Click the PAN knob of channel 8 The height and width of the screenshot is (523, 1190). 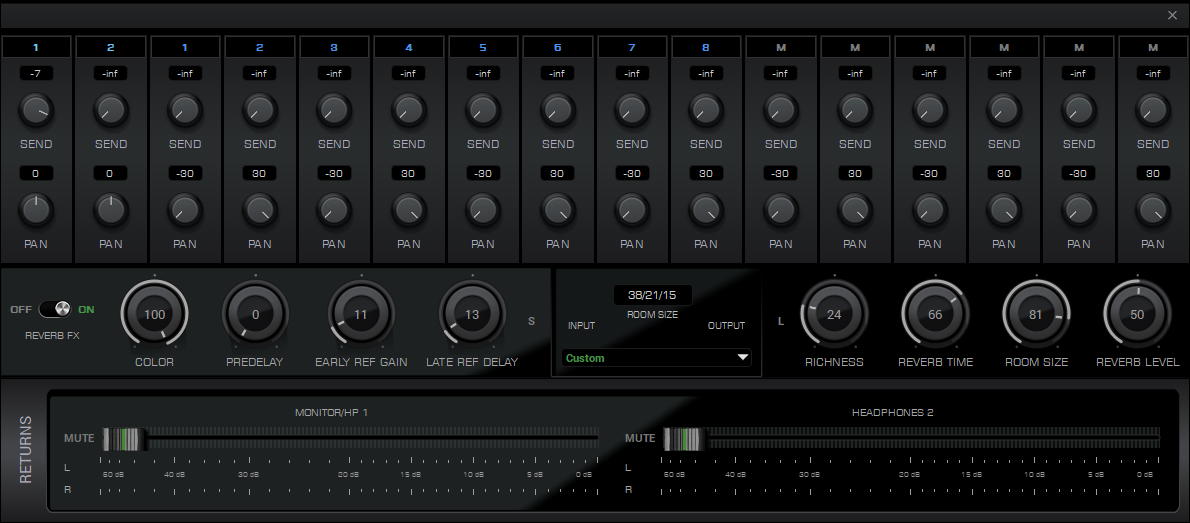click(706, 210)
